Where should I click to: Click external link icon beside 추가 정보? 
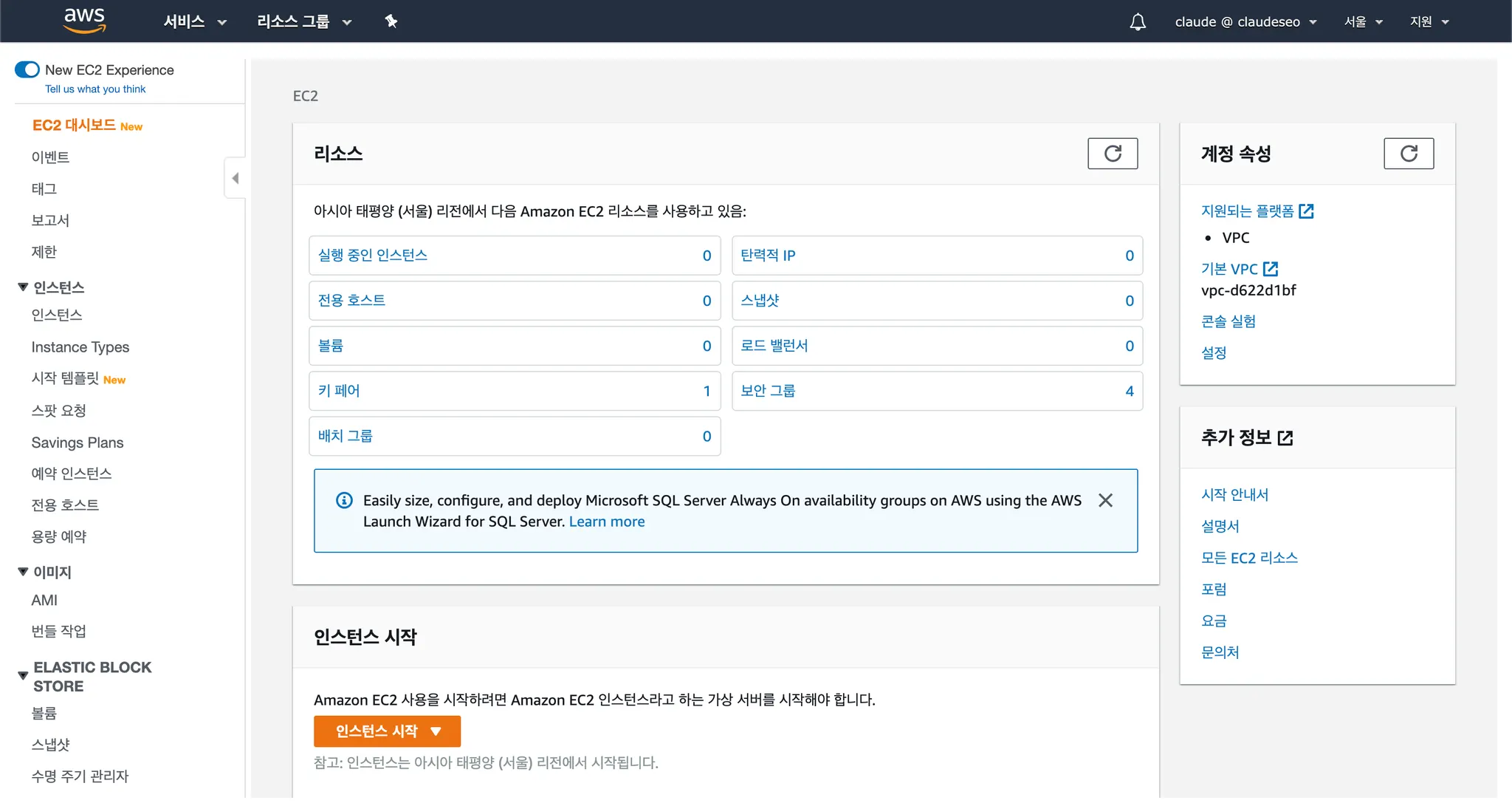[x=1285, y=438]
